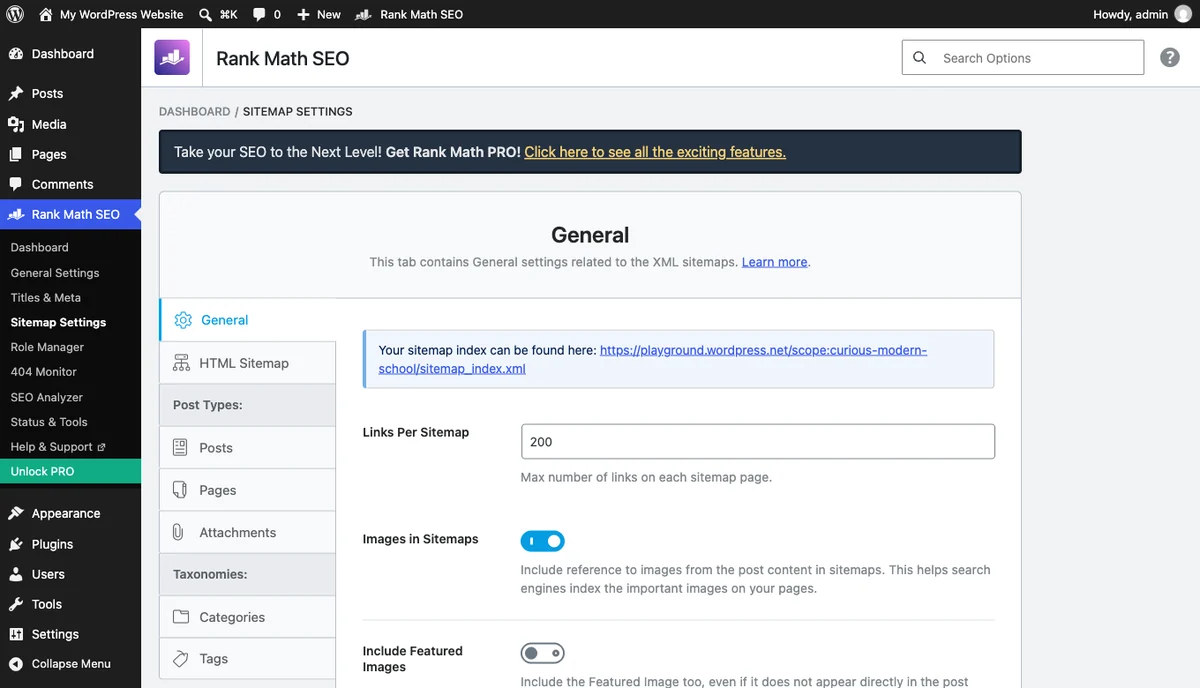Open the Pages sitemap tab
Image resolution: width=1200 pixels, height=688 pixels.
(x=248, y=490)
